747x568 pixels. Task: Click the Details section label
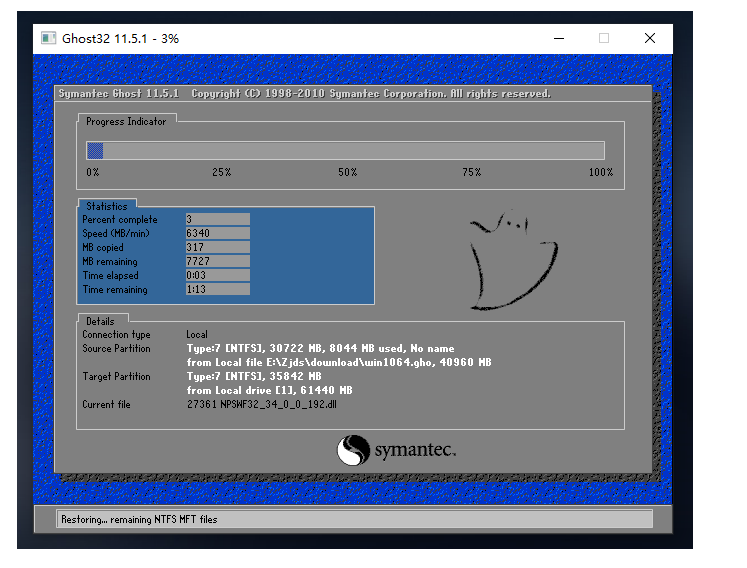coord(100,321)
